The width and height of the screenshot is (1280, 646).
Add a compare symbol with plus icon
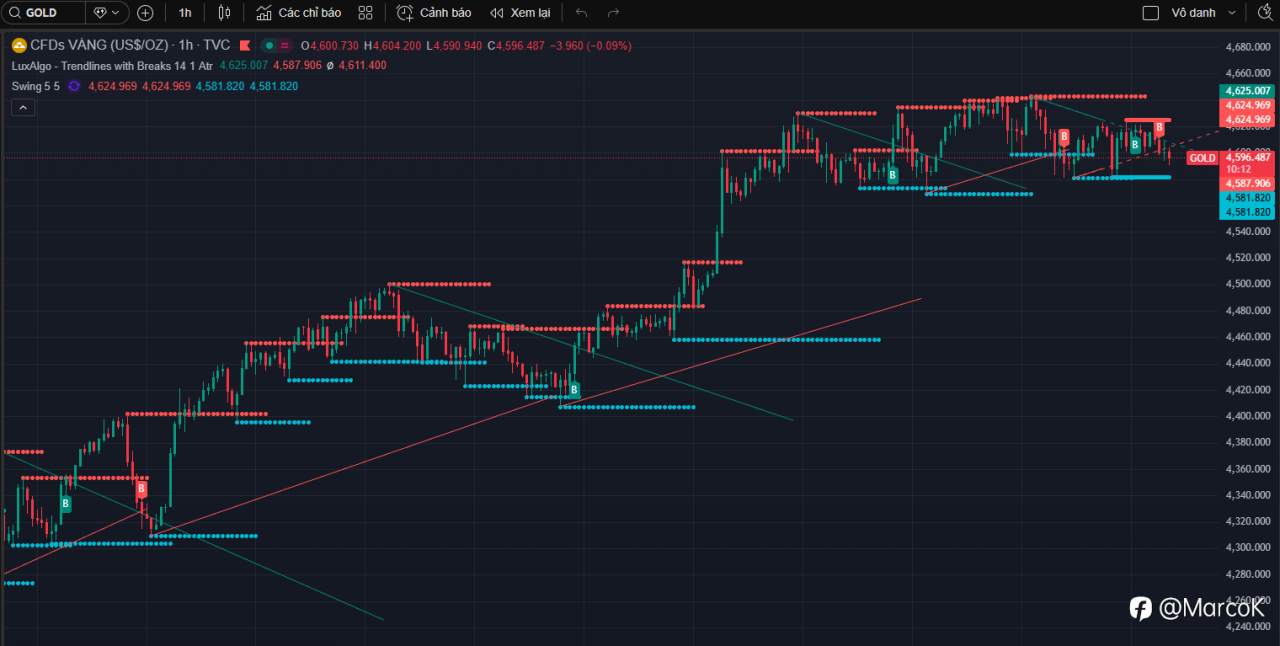[145, 13]
